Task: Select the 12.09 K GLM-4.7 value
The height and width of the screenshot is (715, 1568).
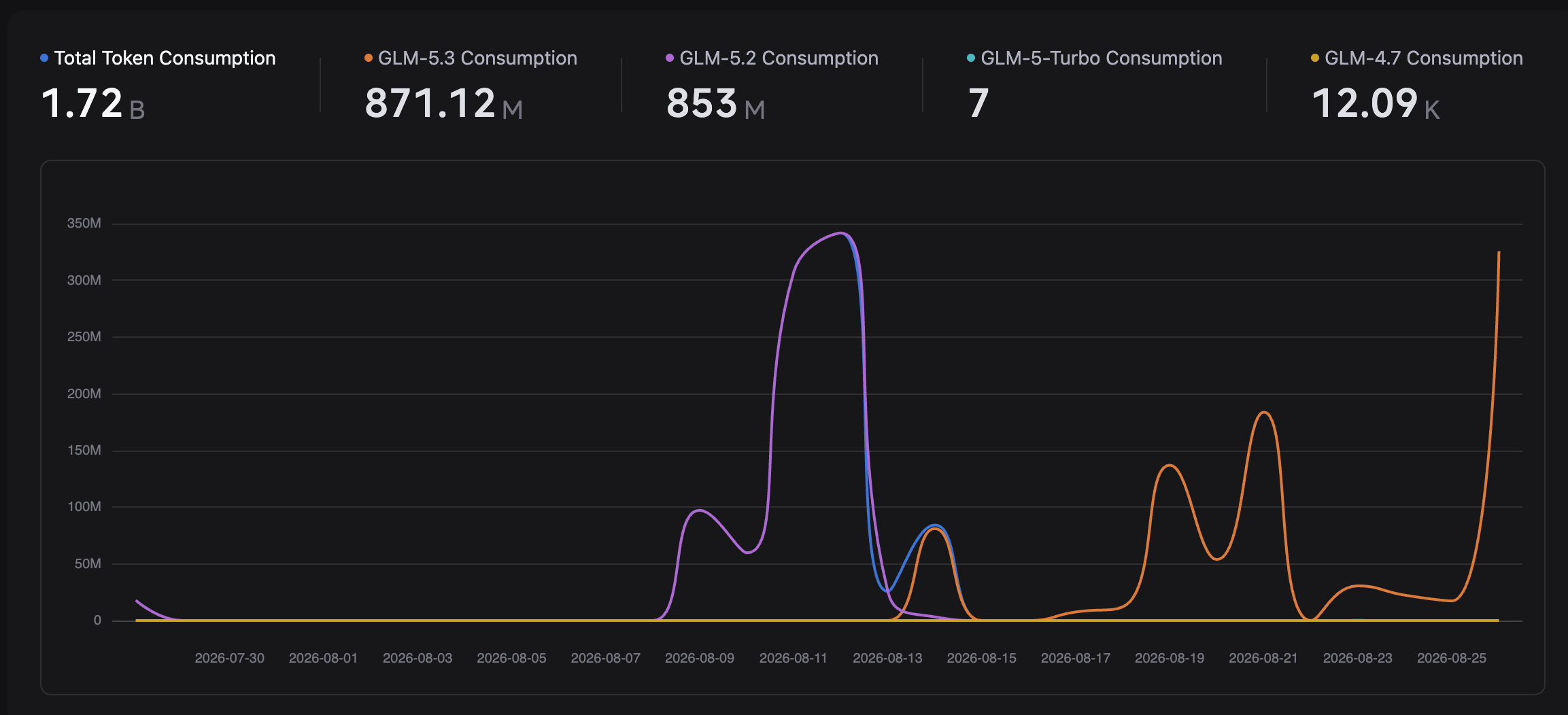Action: (1376, 103)
